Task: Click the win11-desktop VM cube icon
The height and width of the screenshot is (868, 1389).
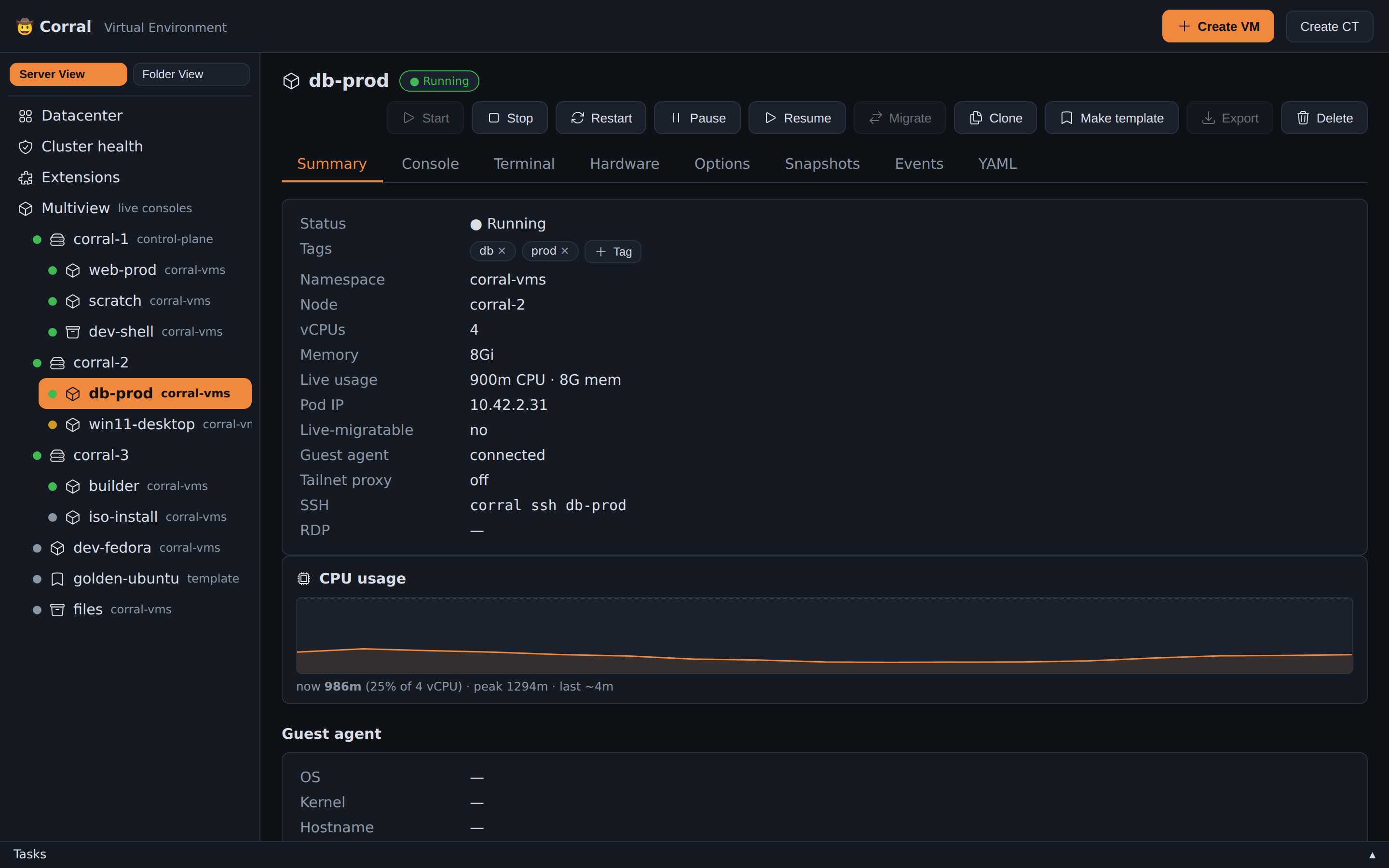Action: tap(73, 425)
